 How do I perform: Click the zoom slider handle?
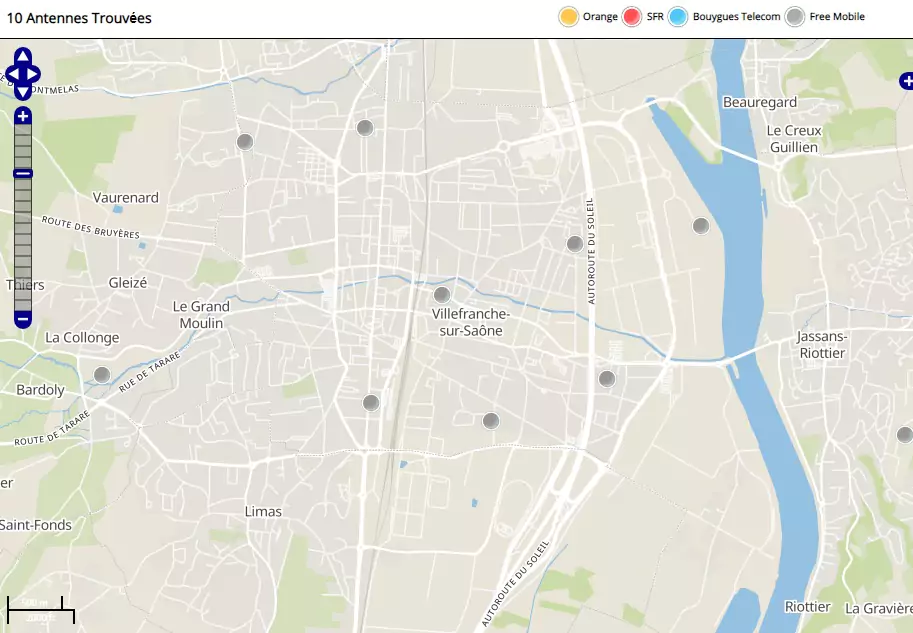[x=23, y=173]
